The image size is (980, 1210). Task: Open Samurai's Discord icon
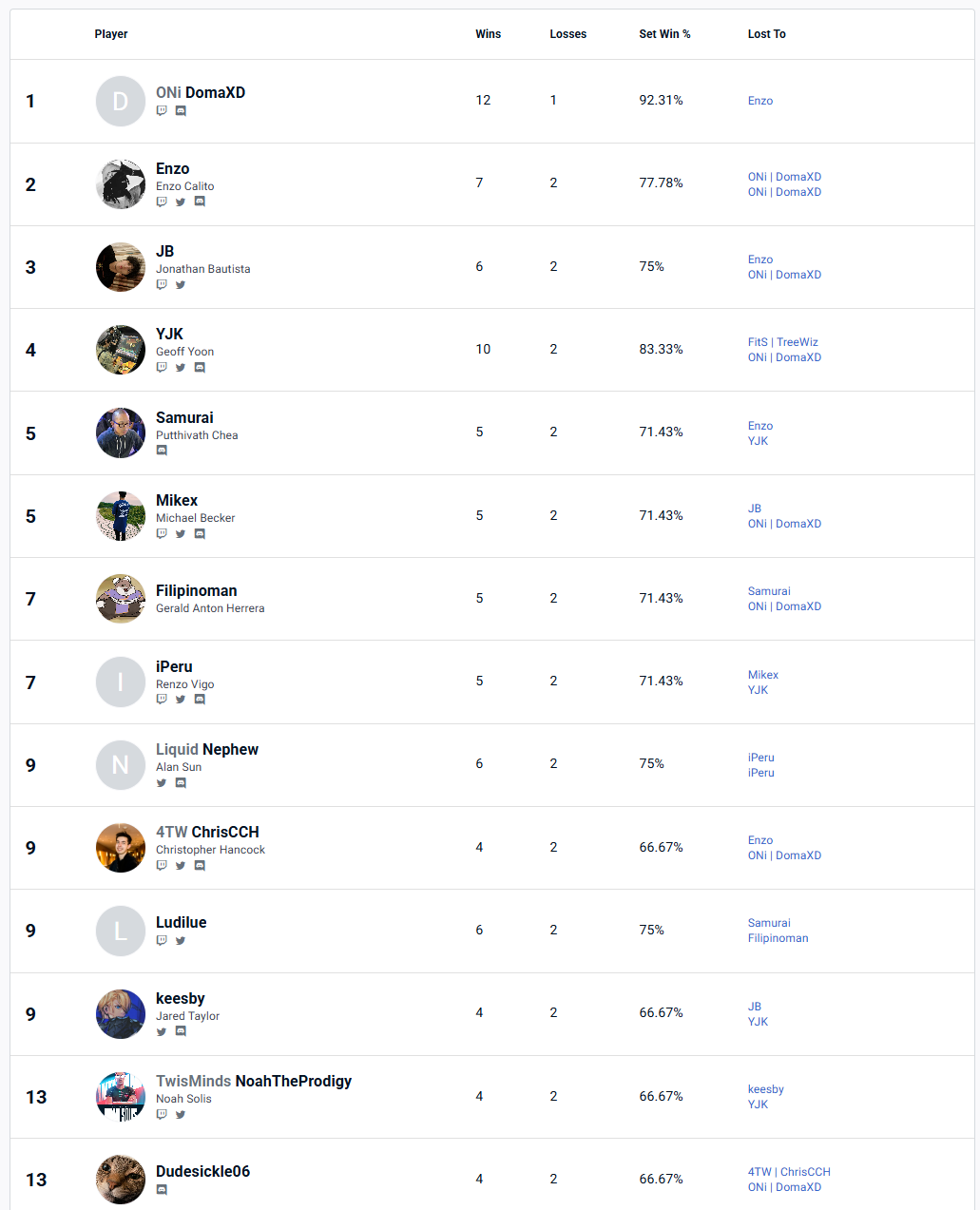pos(162,451)
